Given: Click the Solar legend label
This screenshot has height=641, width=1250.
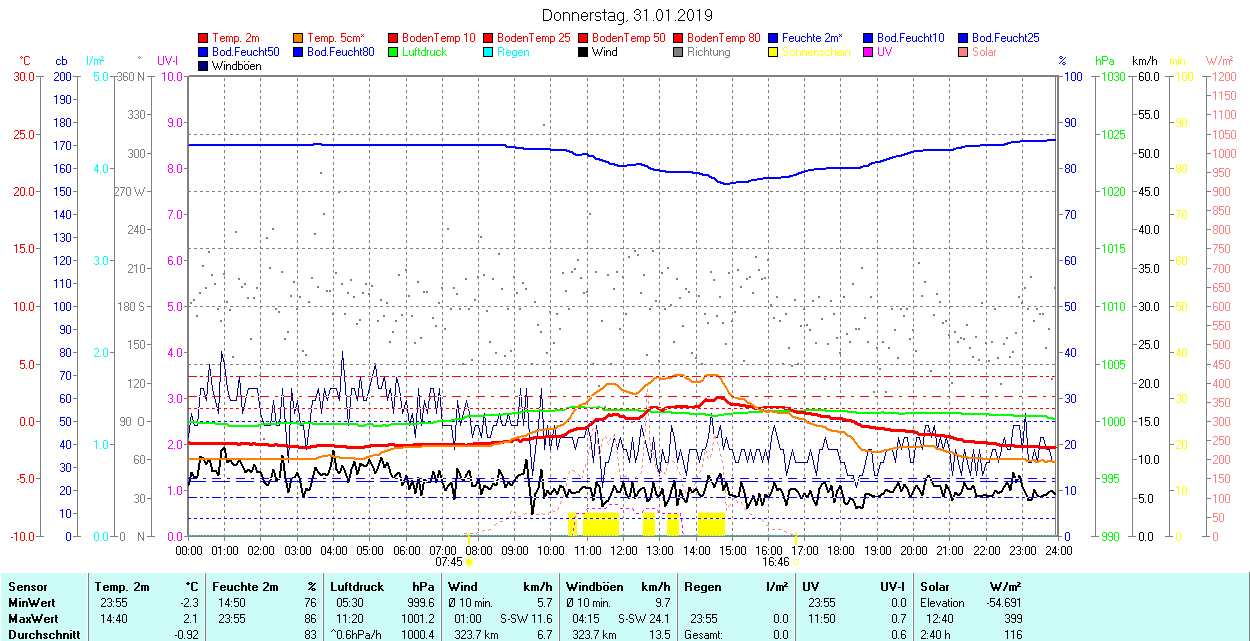Looking at the screenshot, I should click(984, 52).
